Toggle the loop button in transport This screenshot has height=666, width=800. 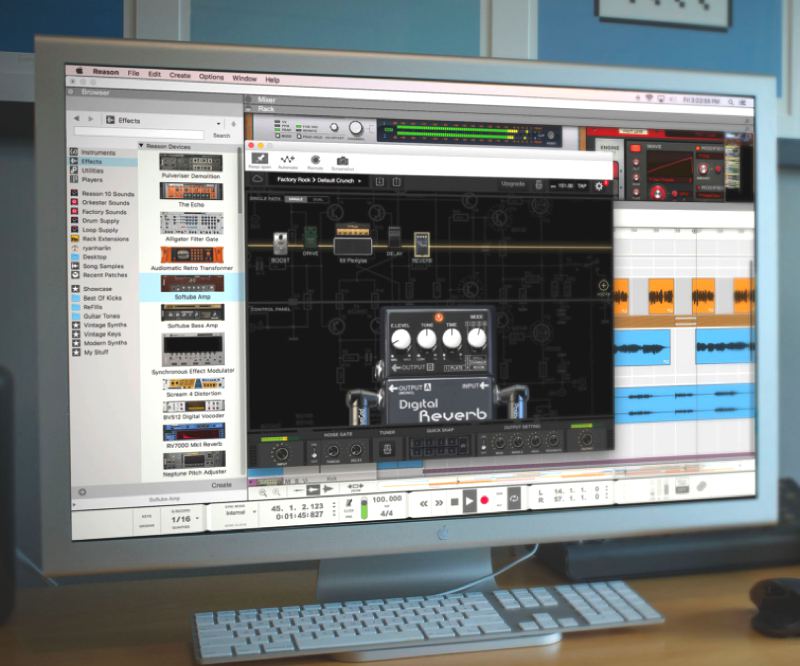514,497
